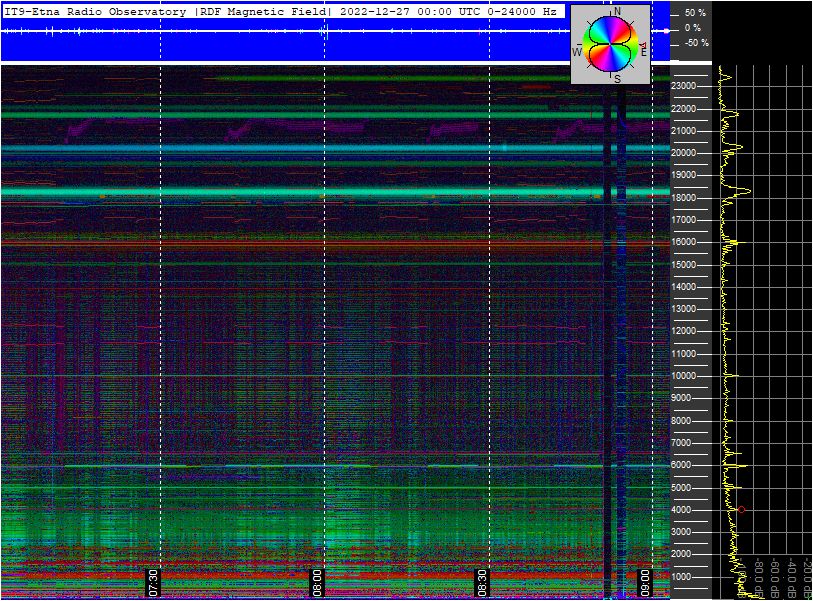This screenshot has height=601, width=813.
Task: Click the 08:30 time marker
Action: 481,582
